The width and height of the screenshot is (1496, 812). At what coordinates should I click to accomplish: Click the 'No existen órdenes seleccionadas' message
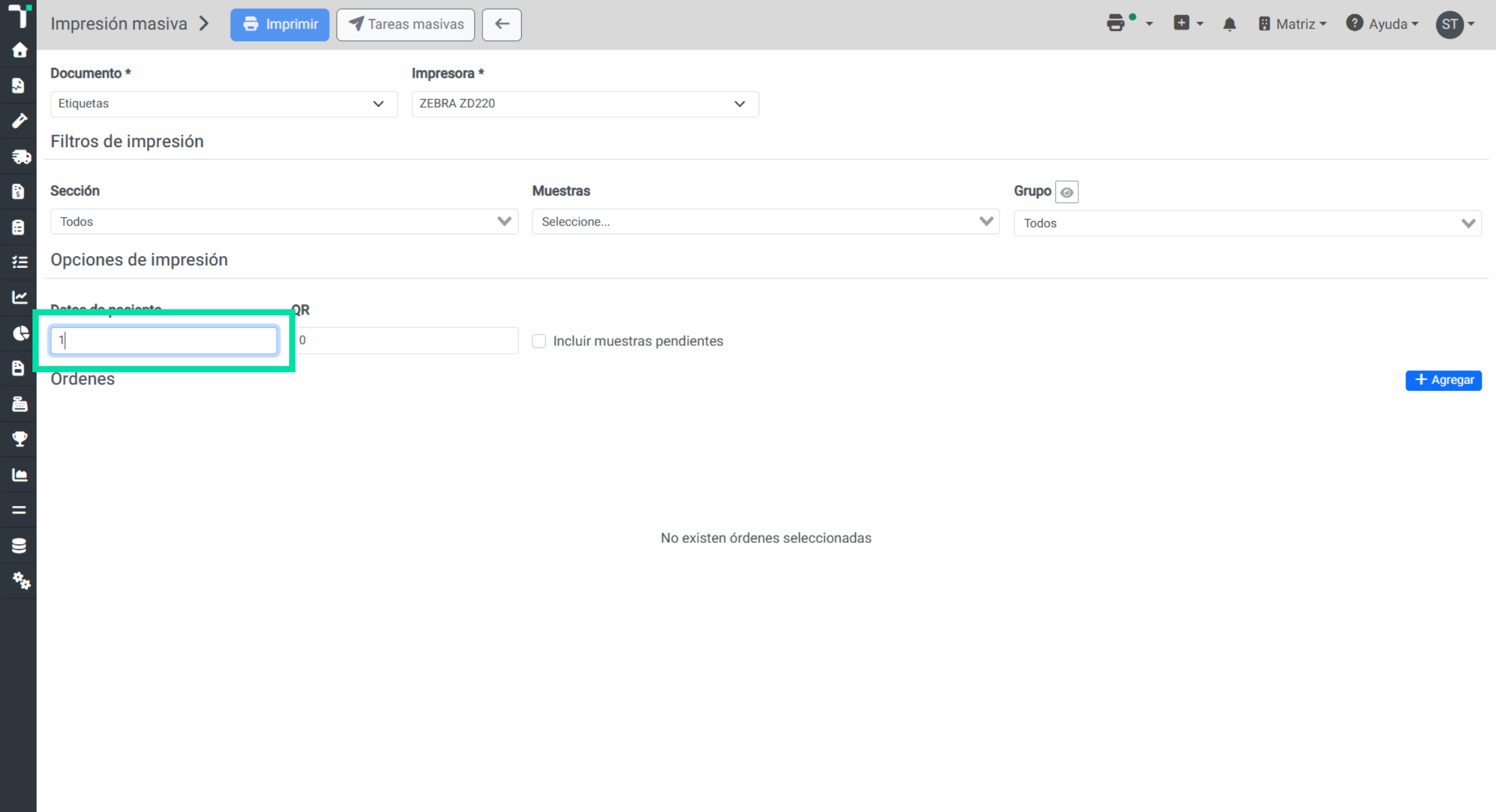(766, 538)
